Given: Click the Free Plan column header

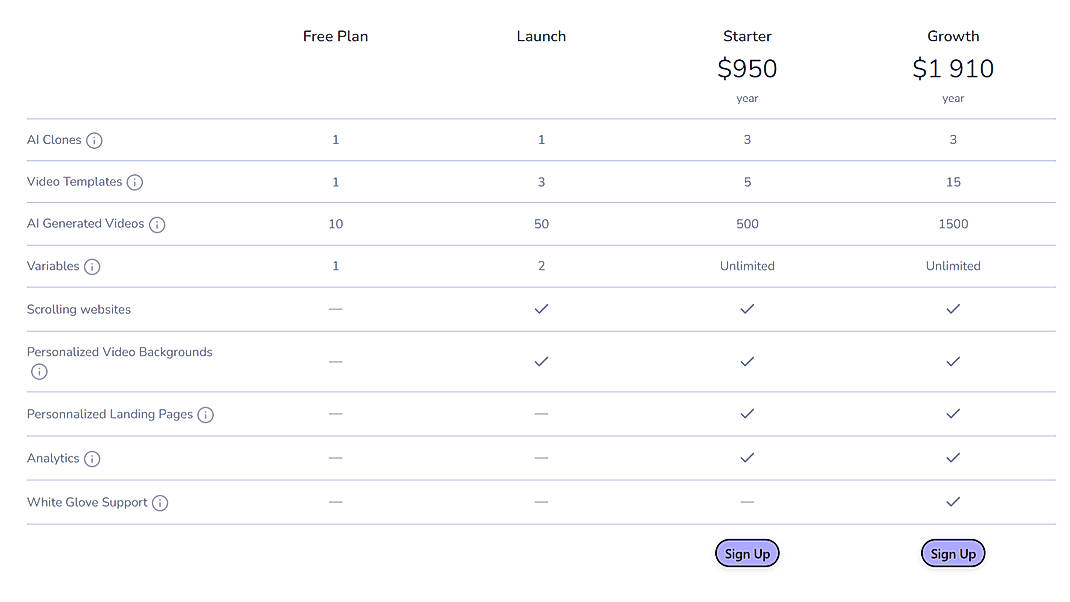Looking at the screenshot, I should 335,36.
